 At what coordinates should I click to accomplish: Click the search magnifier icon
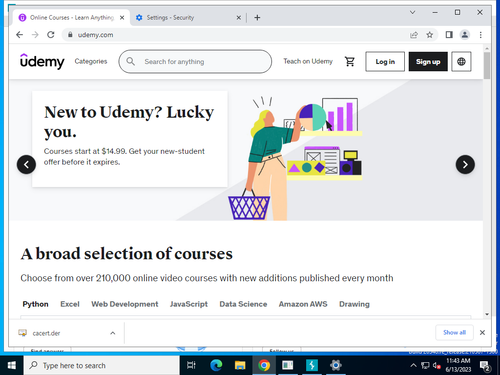pos(131,61)
